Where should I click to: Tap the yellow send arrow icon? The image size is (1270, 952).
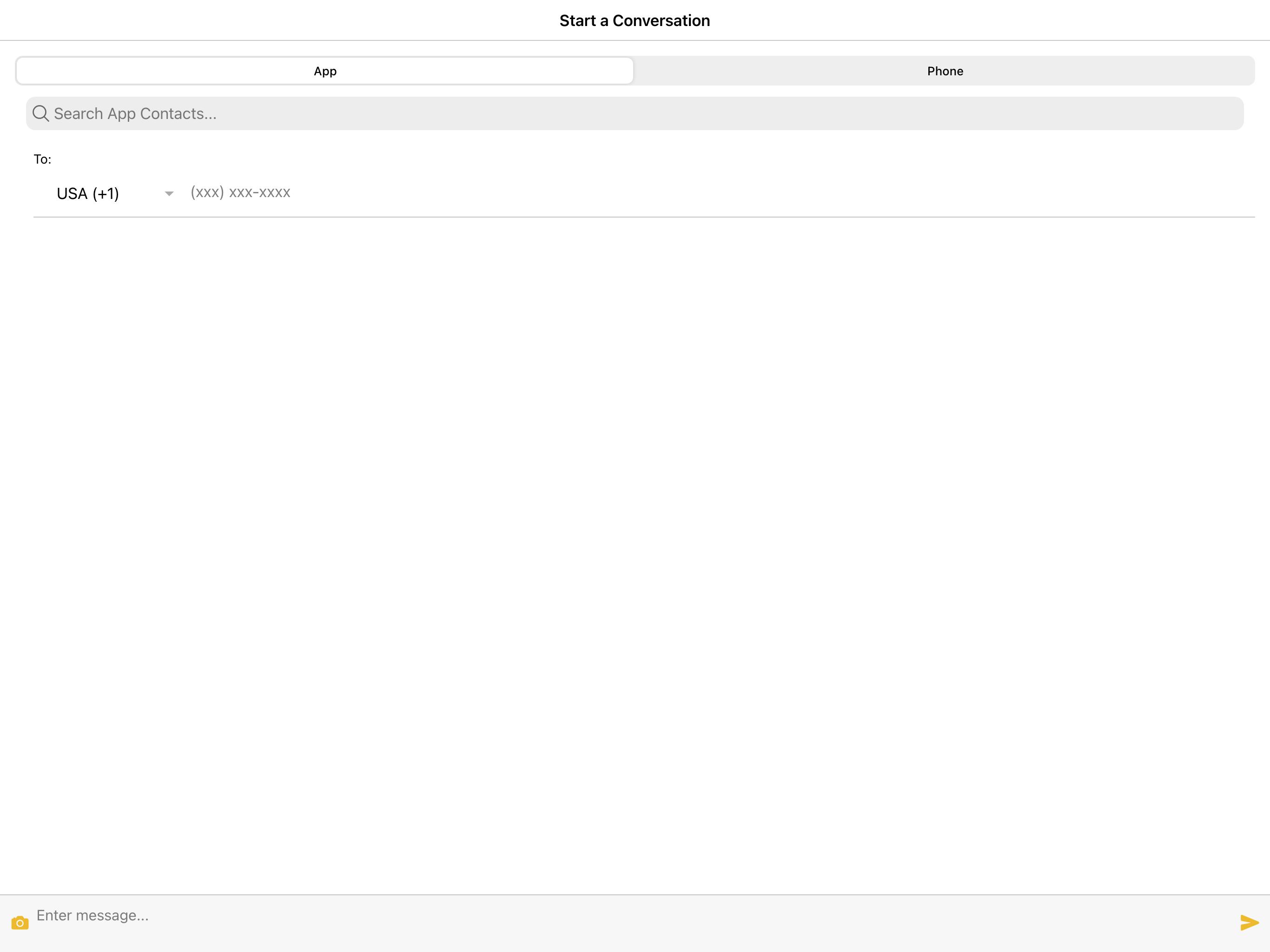tap(1250, 923)
